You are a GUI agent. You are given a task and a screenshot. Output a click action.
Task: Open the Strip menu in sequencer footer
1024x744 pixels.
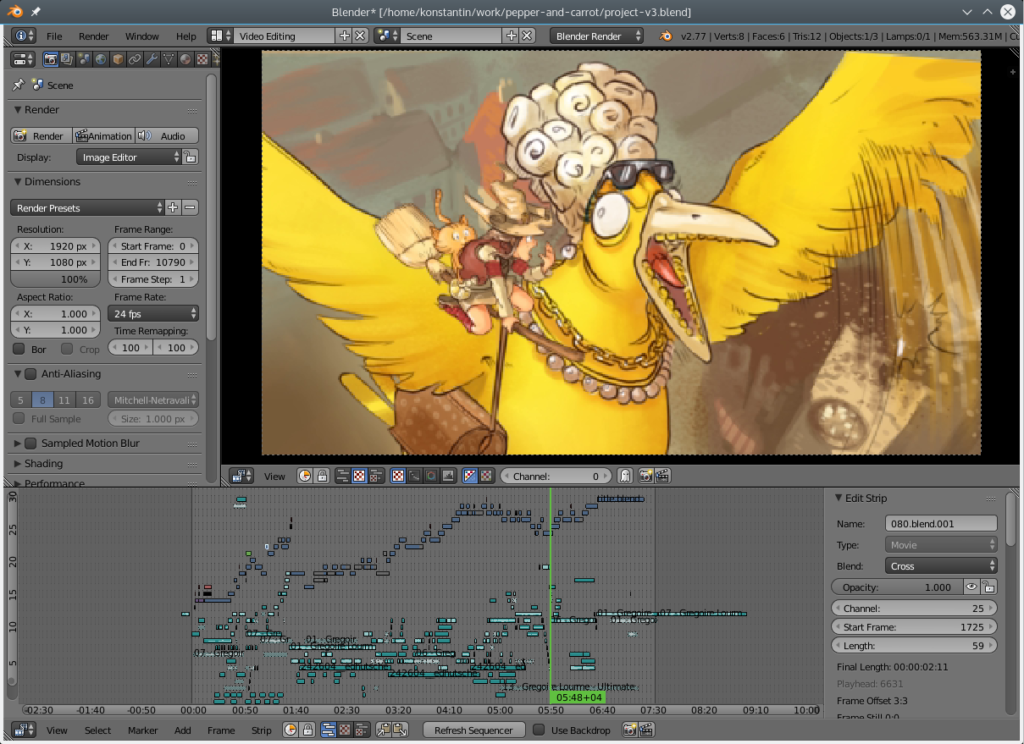click(x=261, y=730)
